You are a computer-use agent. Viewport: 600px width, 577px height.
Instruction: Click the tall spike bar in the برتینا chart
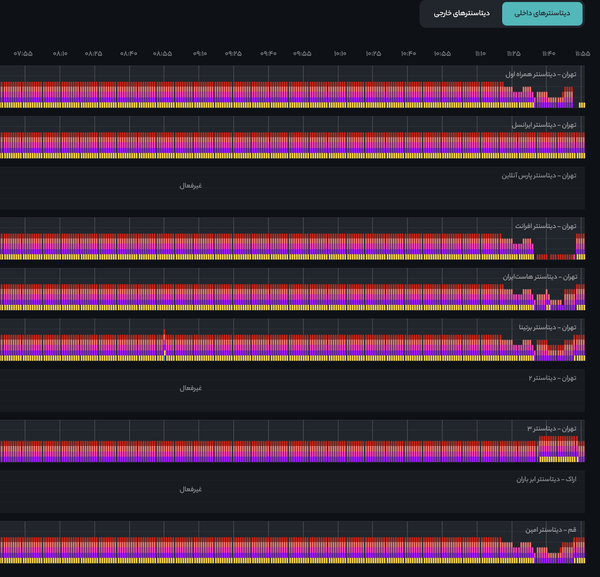click(164, 345)
